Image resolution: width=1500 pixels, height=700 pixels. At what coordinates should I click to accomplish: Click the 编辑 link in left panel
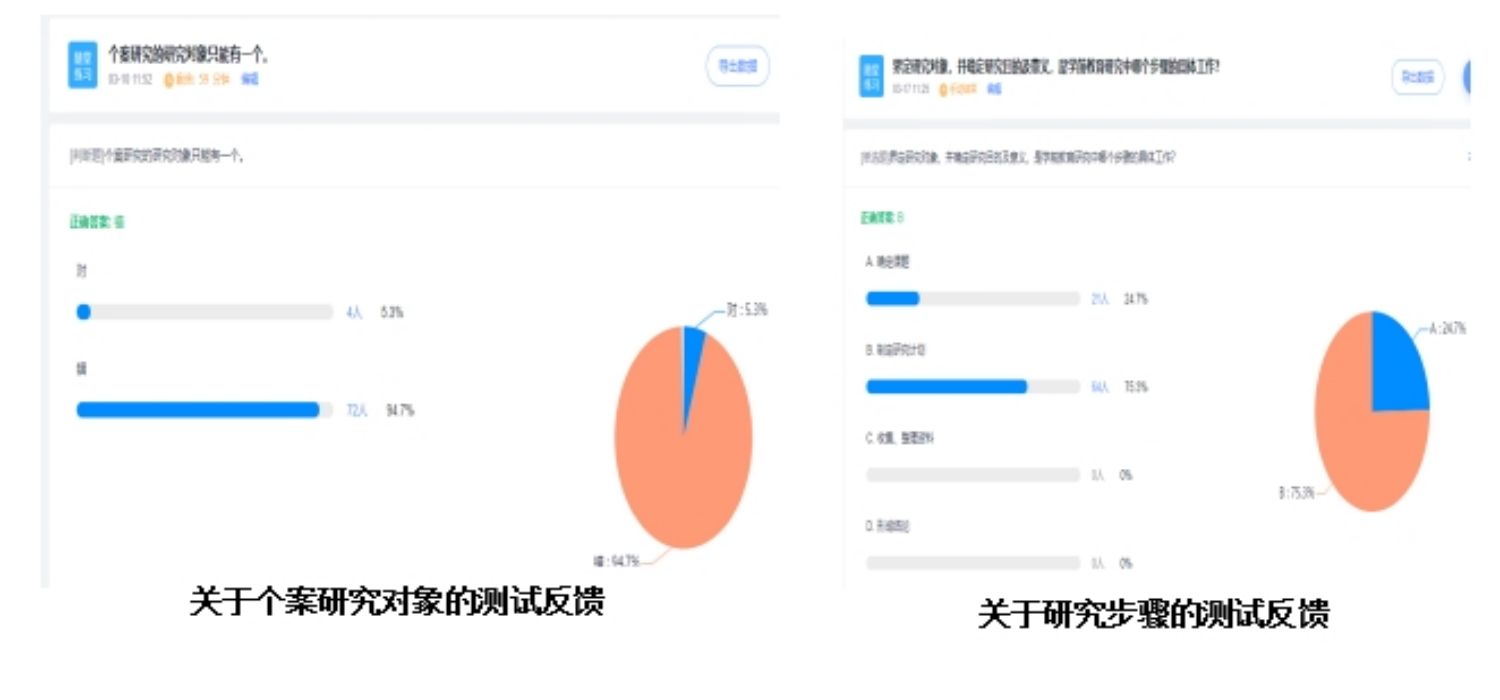click(x=249, y=80)
